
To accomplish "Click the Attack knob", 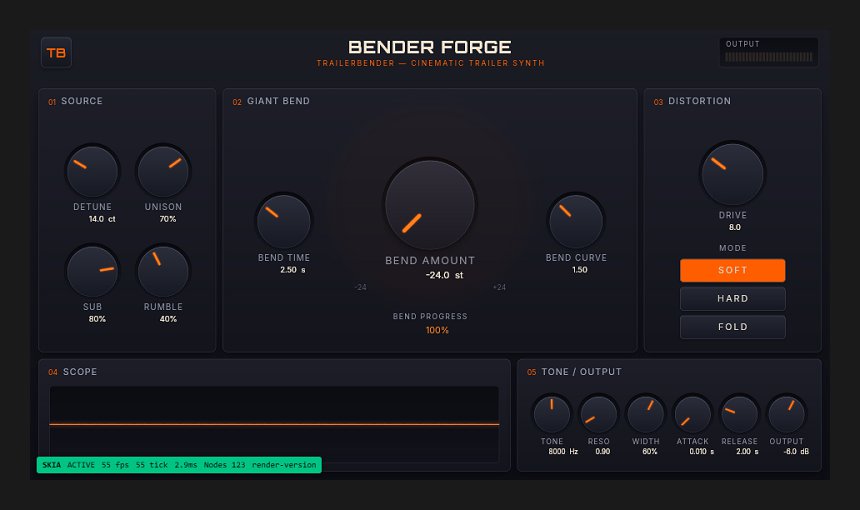I will 692,414.
